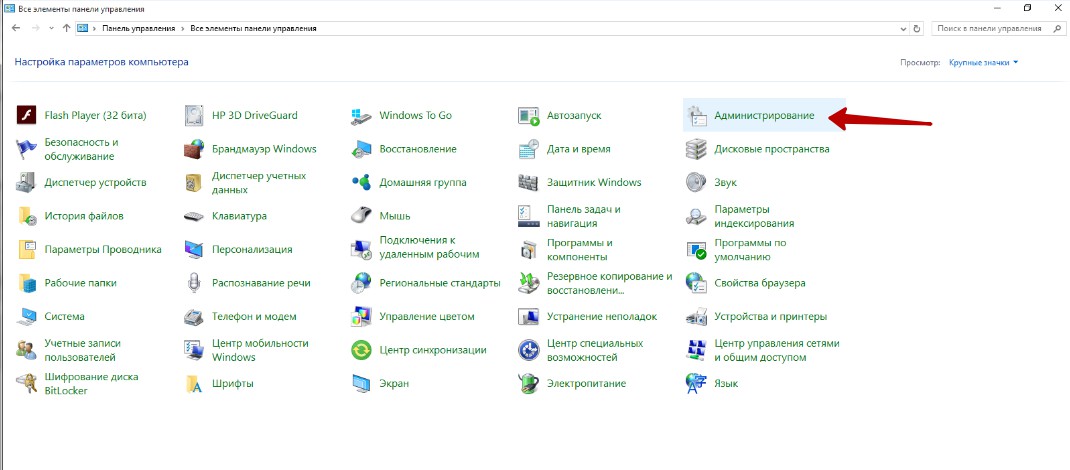Open the Электропитание battery icon
This screenshot has height=470, width=1070.
pos(529,383)
